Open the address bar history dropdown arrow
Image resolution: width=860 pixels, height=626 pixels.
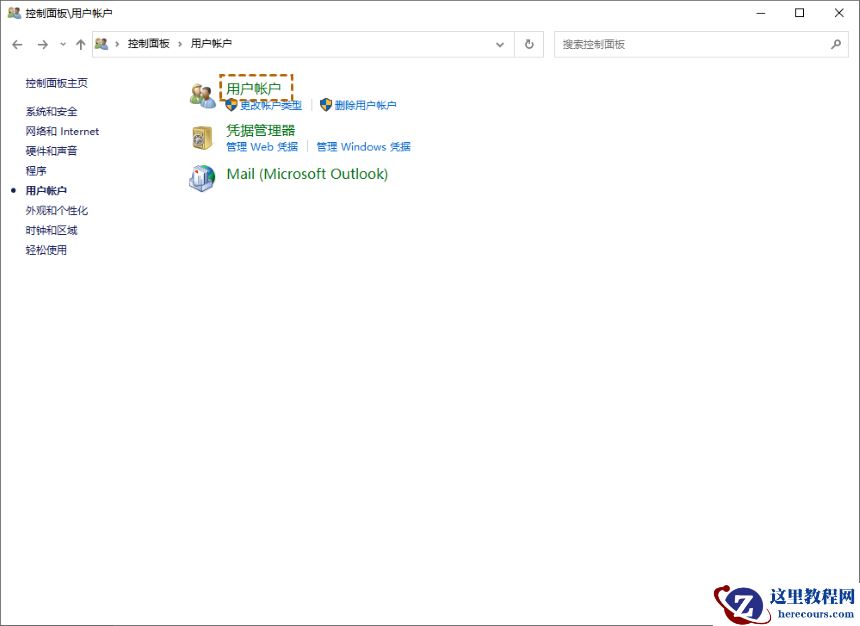[x=500, y=44]
